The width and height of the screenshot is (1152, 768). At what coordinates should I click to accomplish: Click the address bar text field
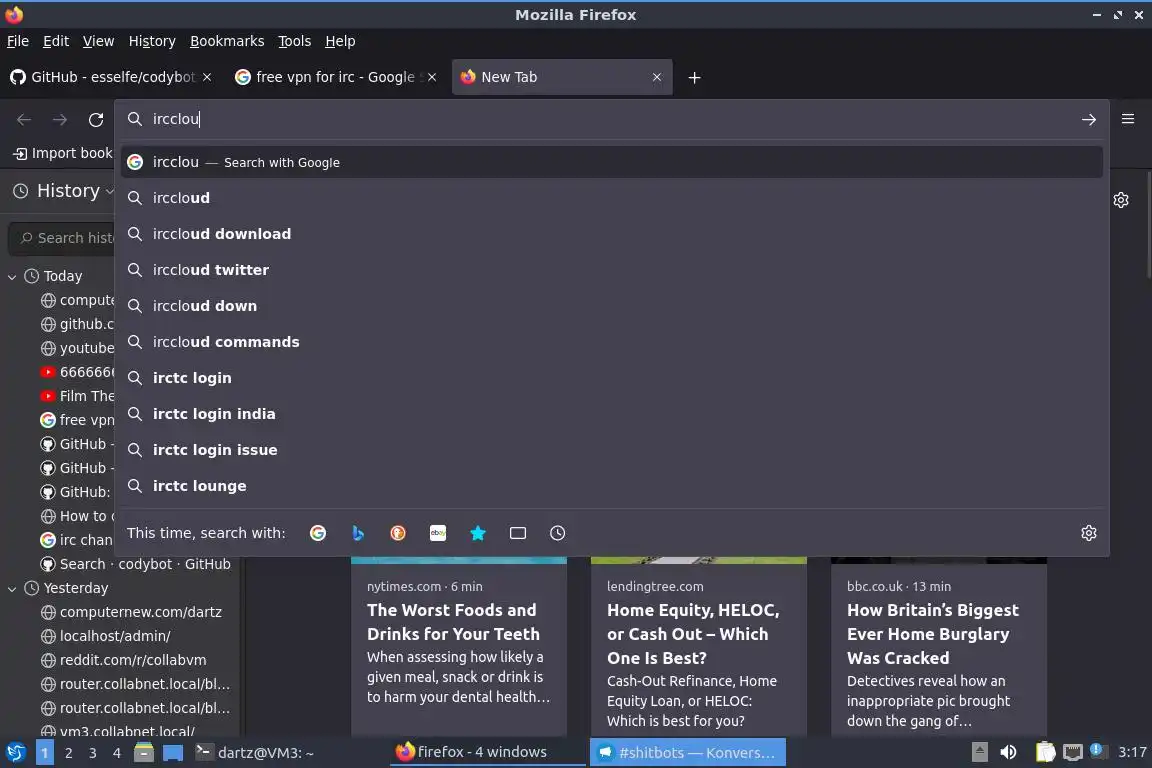[610, 119]
